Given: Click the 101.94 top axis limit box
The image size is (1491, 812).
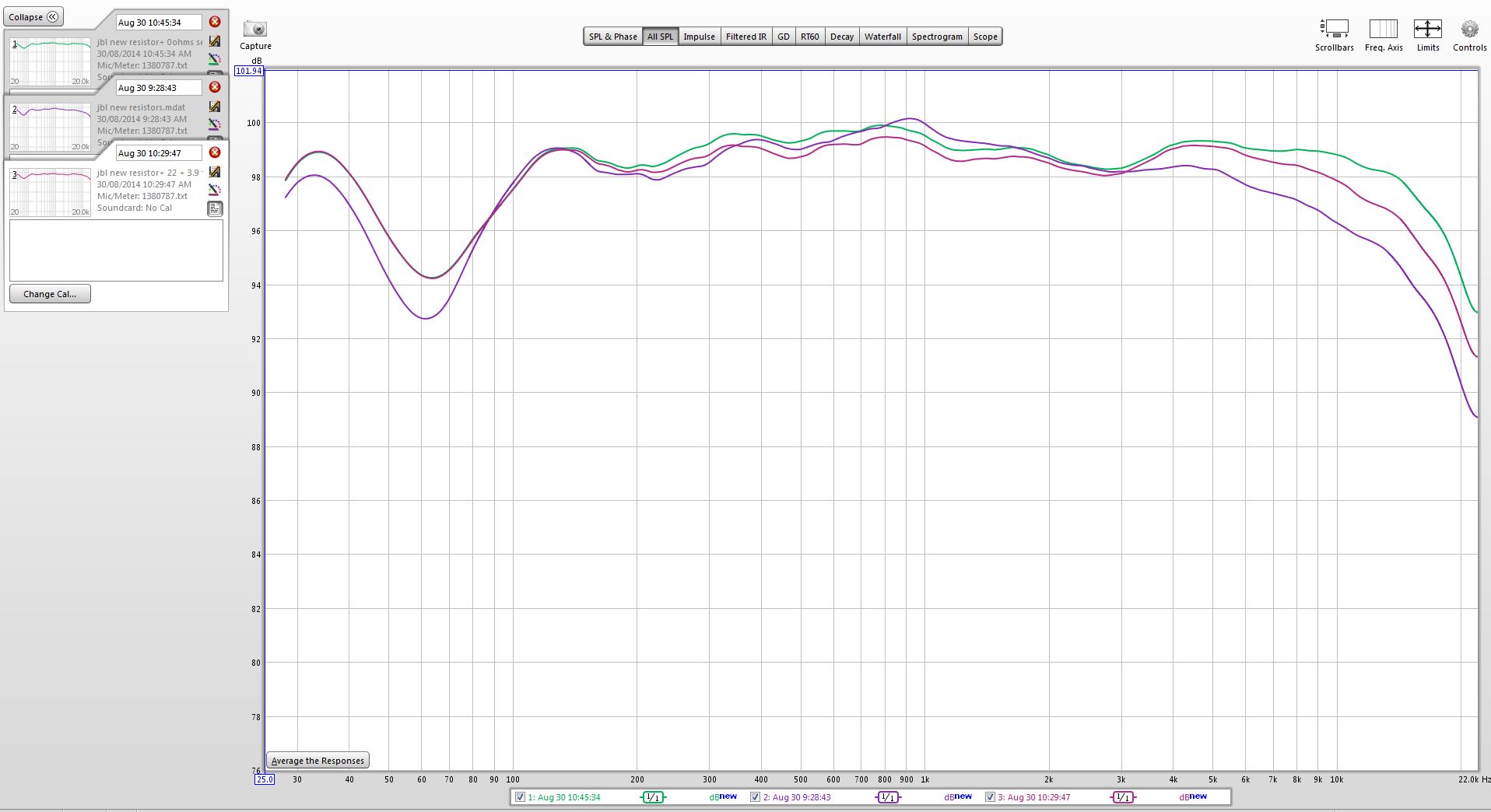Looking at the screenshot, I should coord(249,71).
